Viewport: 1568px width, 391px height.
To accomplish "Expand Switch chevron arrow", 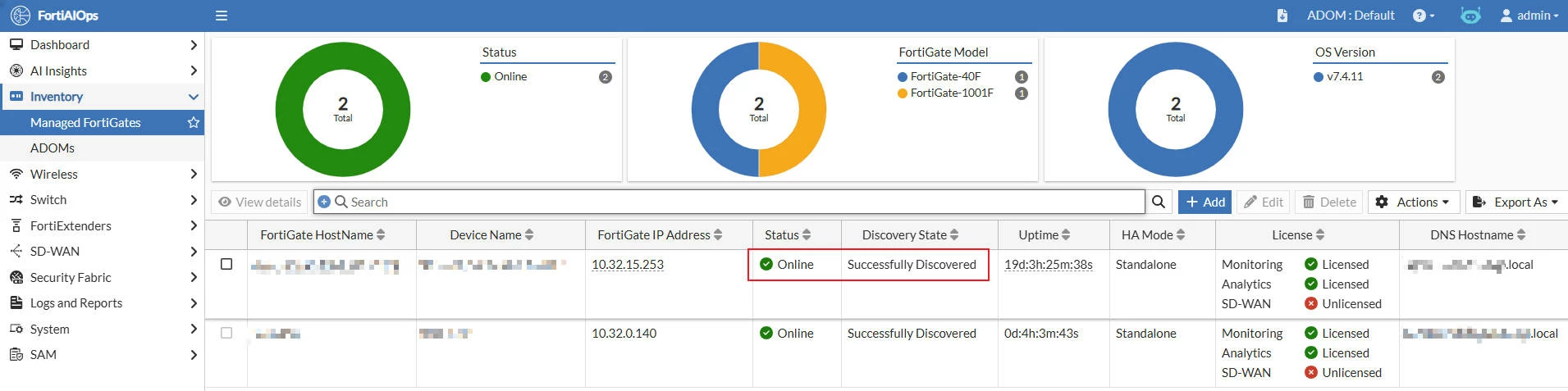I will tap(194, 200).
